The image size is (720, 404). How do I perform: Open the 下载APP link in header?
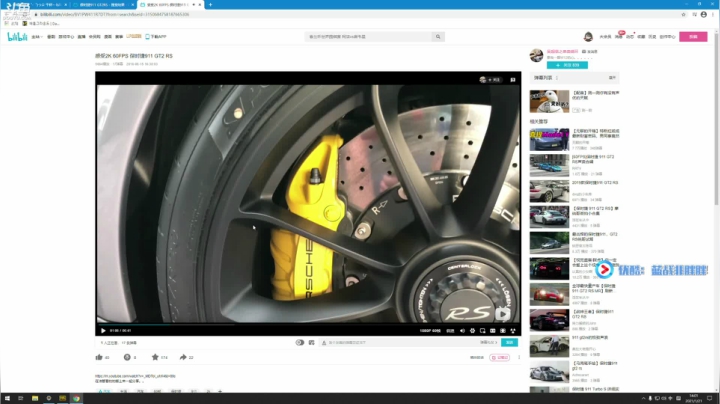pyautogui.click(x=156, y=37)
